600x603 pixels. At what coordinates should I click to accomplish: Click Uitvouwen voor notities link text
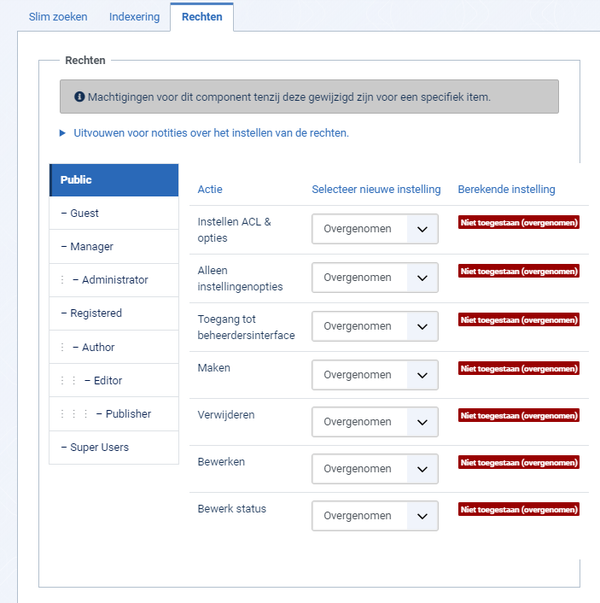[x=211, y=133]
